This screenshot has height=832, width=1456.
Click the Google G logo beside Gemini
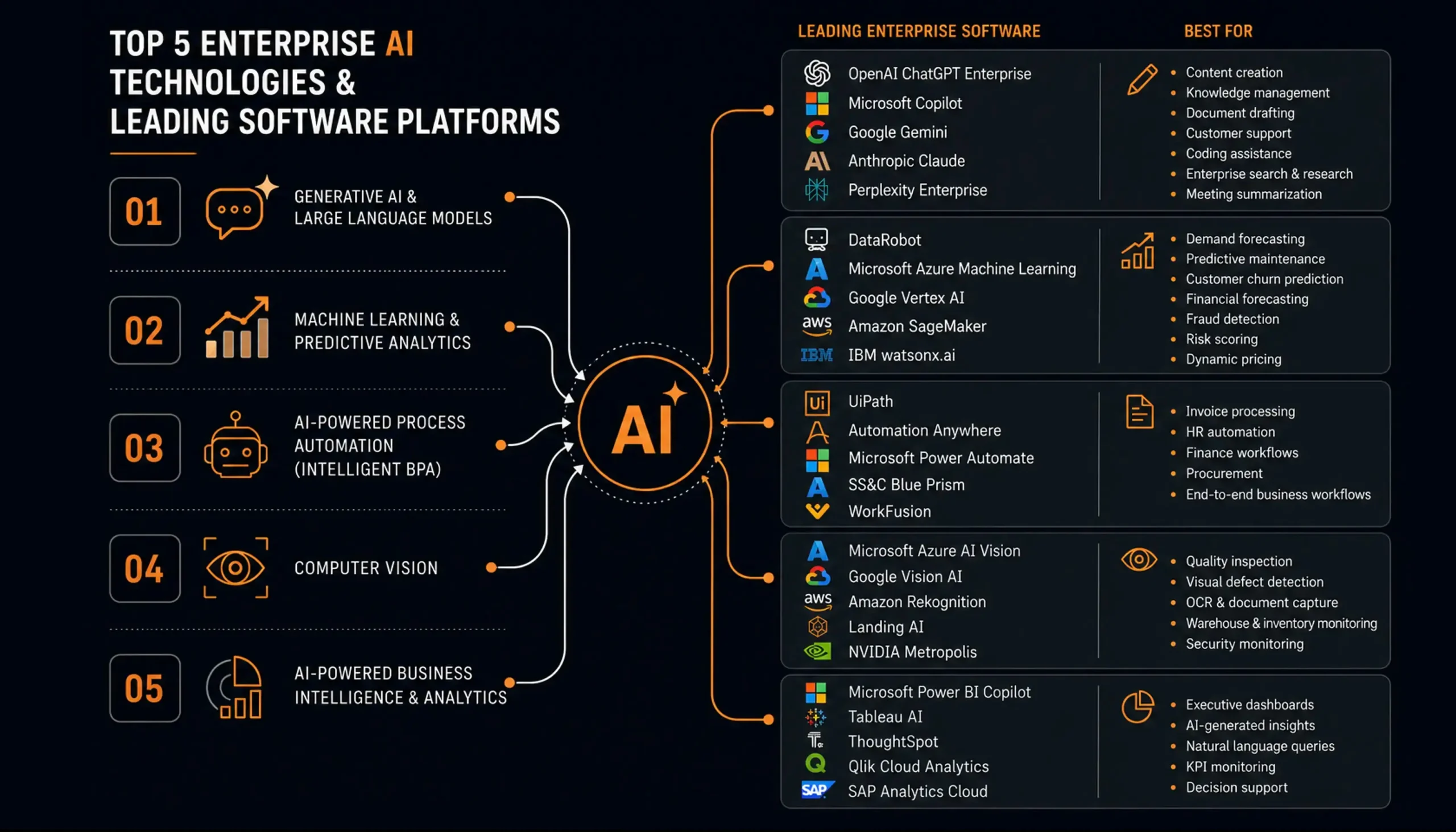click(817, 132)
